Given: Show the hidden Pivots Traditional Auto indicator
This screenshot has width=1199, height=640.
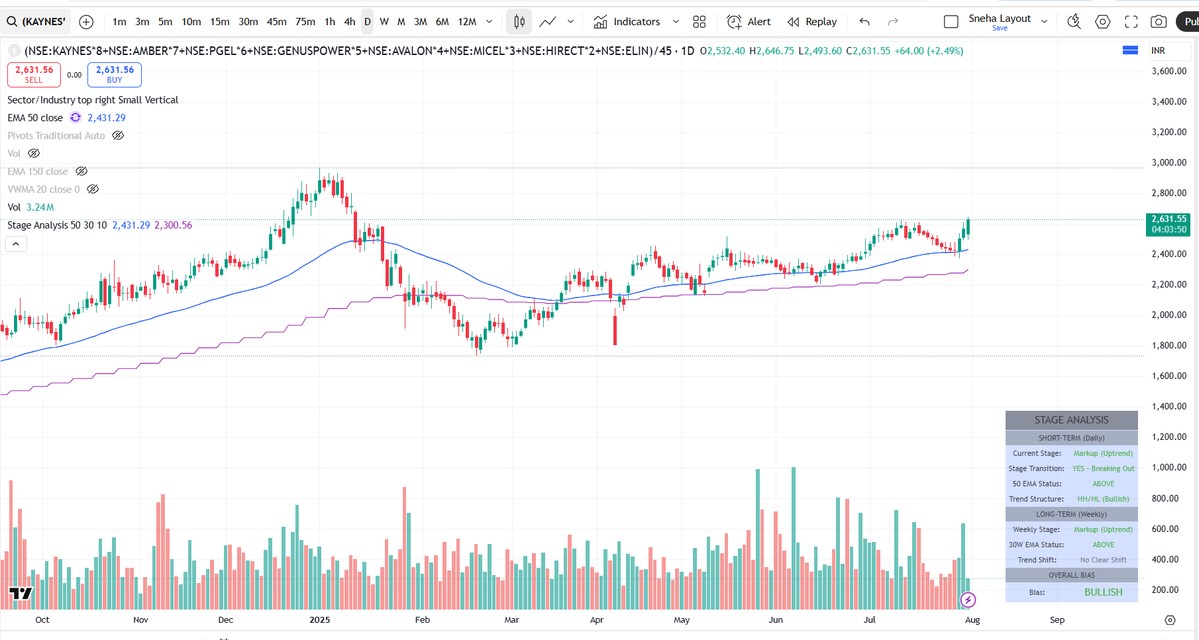Looking at the screenshot, I should [x=118, y=135].
